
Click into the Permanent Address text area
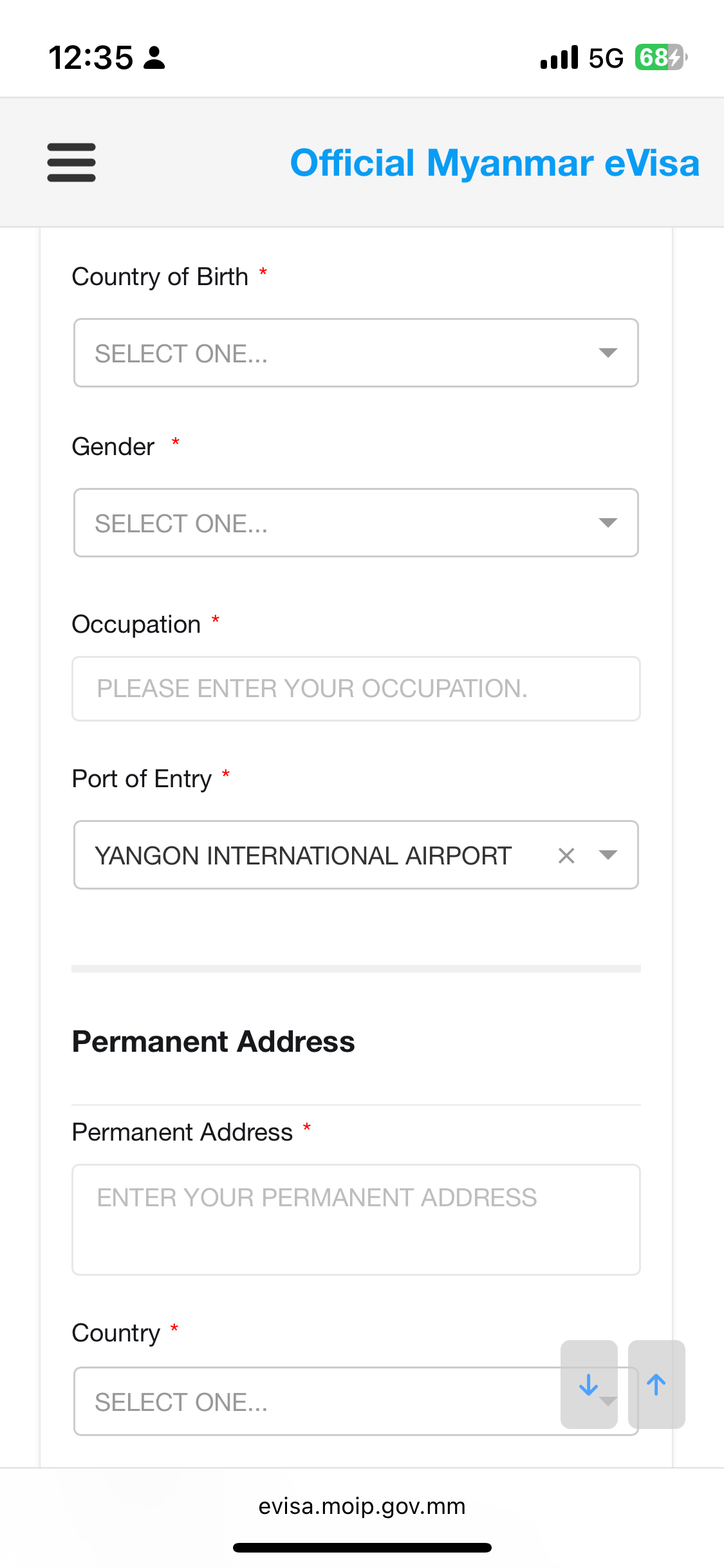coord(356,1219)
